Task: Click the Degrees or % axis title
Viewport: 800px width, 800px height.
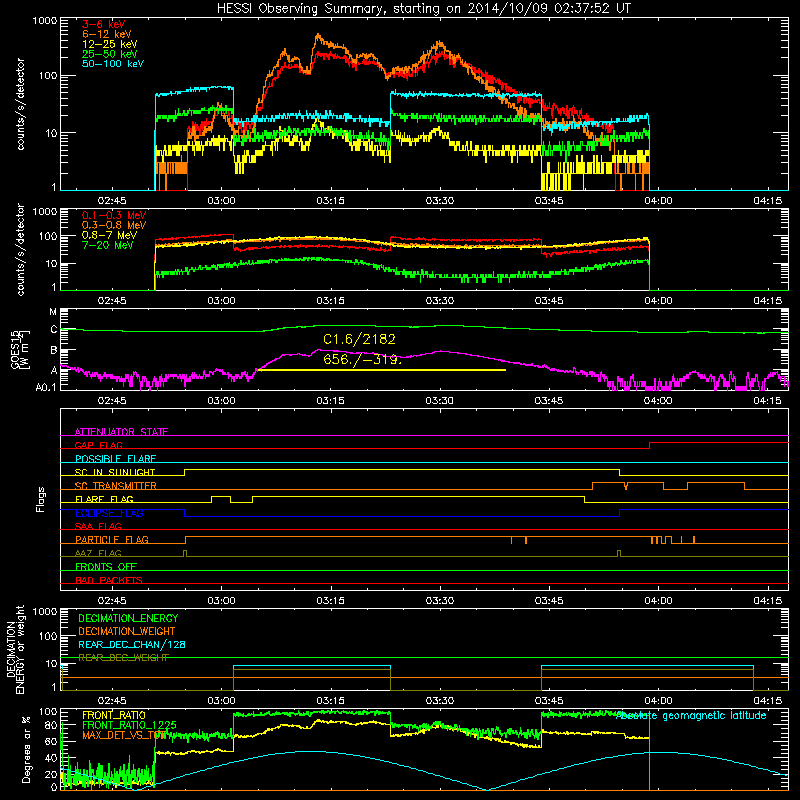Action: [x=26, y=749]
